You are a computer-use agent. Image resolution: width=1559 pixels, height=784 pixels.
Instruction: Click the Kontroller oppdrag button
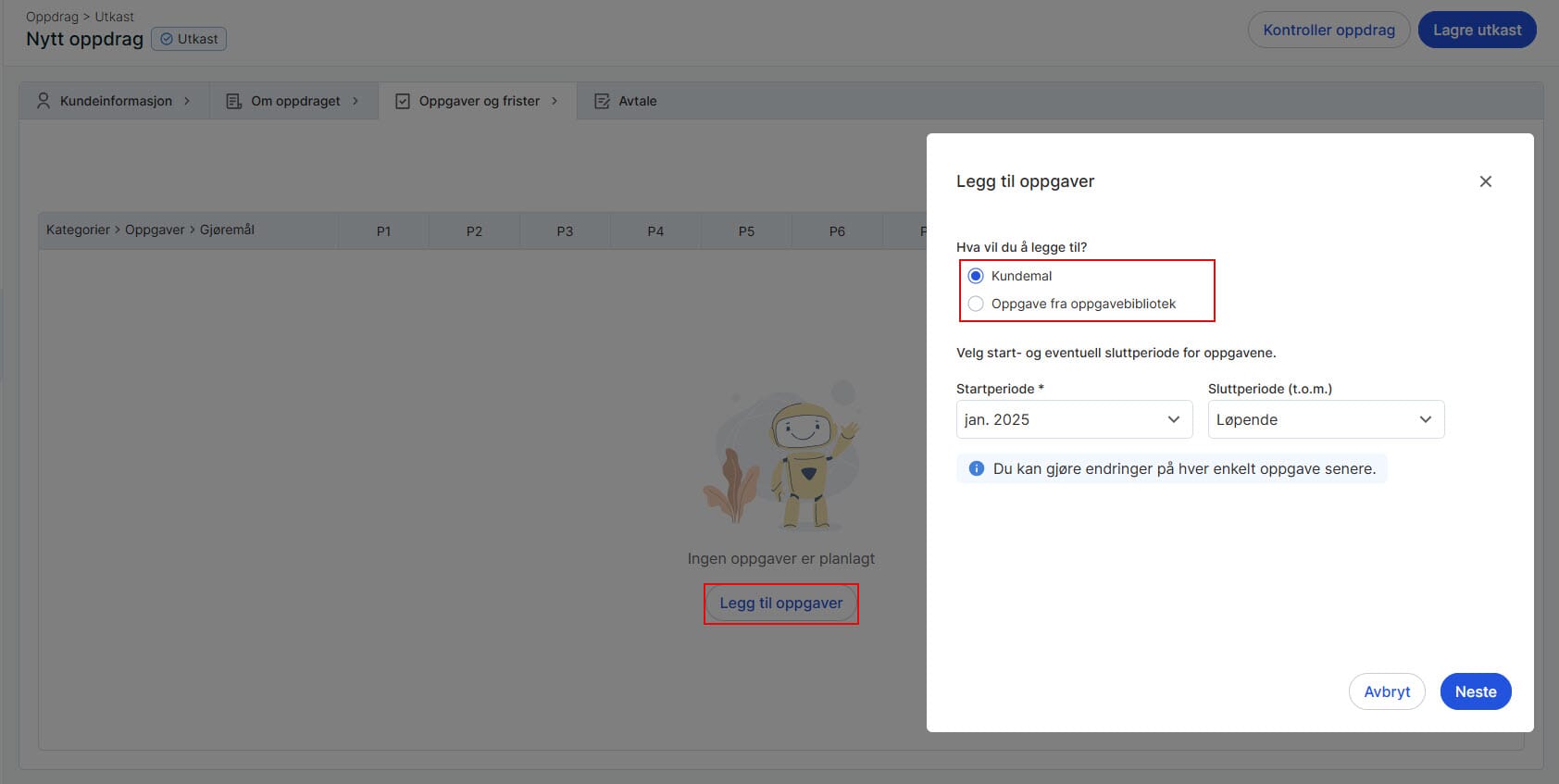pyautogui.click(x=1328, y=30)
